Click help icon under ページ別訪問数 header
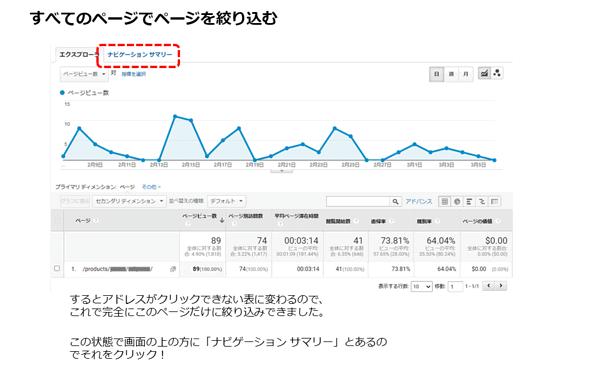 [x=234, y=224]
